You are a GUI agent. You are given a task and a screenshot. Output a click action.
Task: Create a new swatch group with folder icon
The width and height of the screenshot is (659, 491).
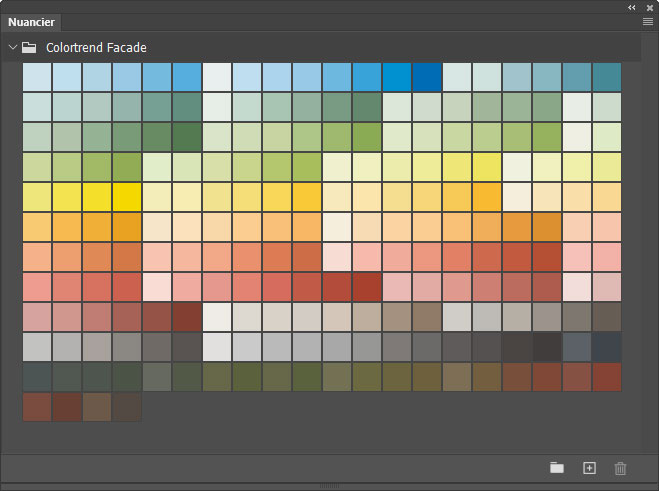(557, 467)
